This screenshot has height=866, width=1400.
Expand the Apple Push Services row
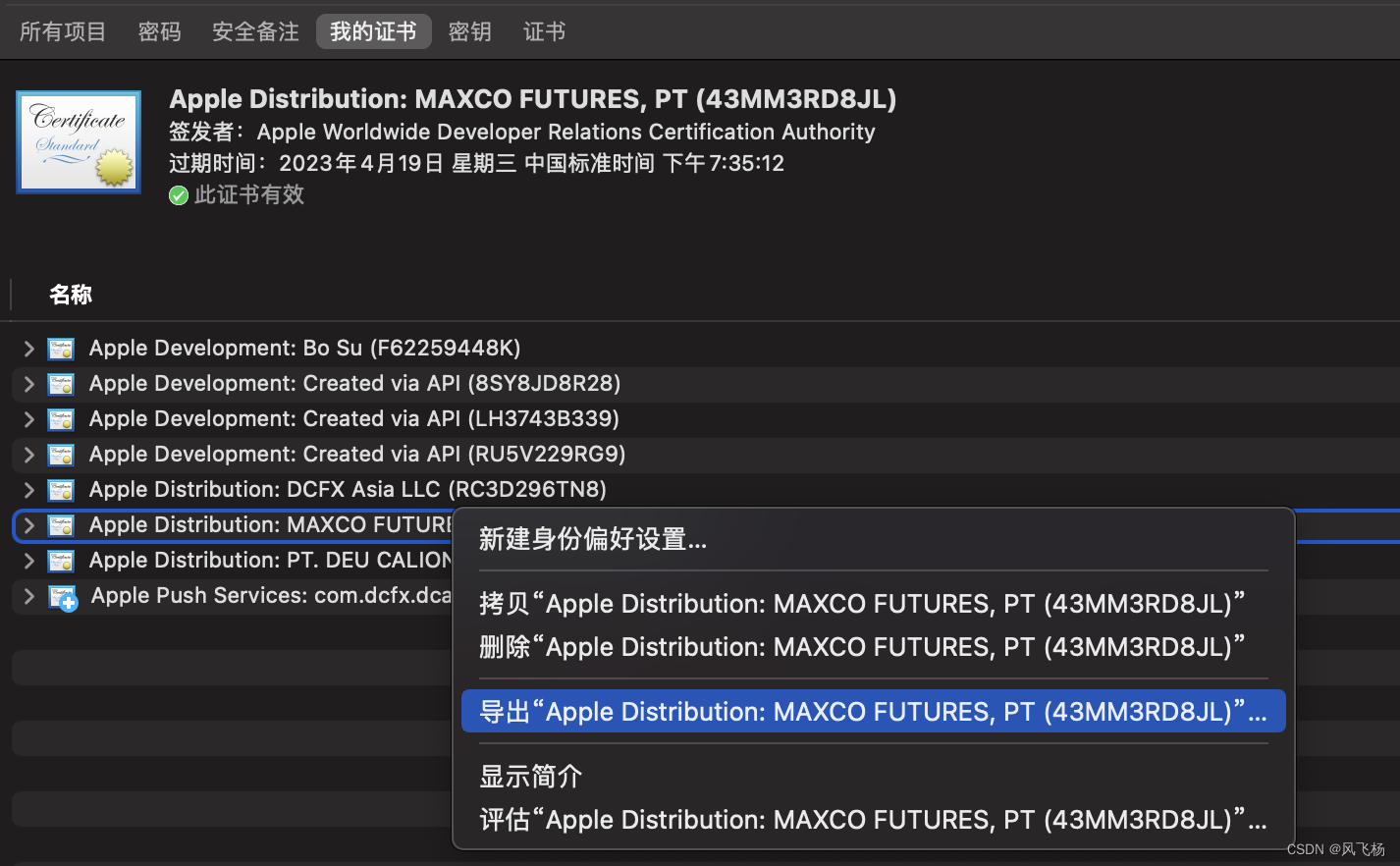(28, 596)
